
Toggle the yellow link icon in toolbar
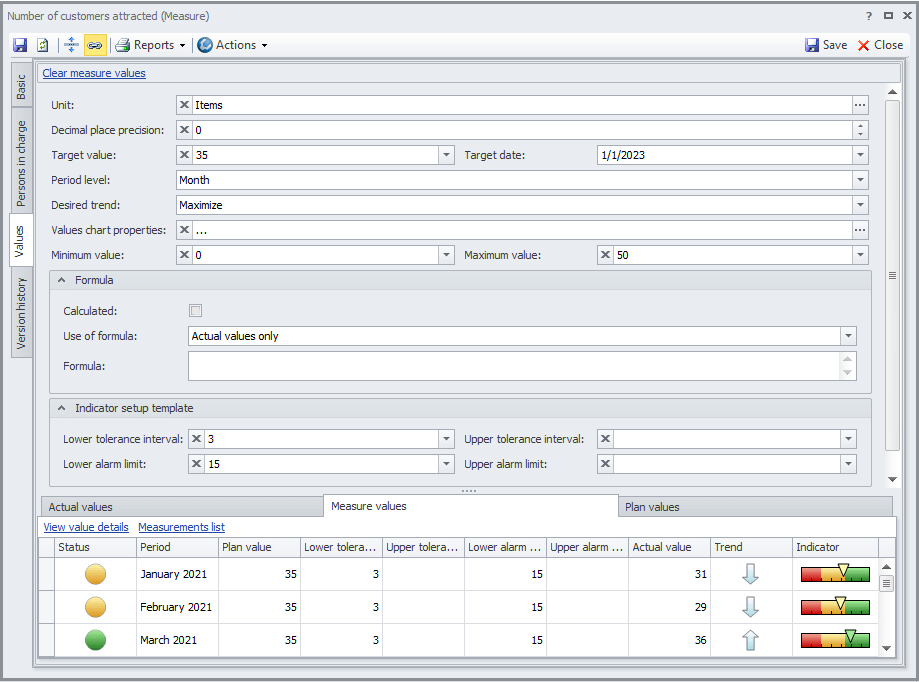tap(95, 45)
